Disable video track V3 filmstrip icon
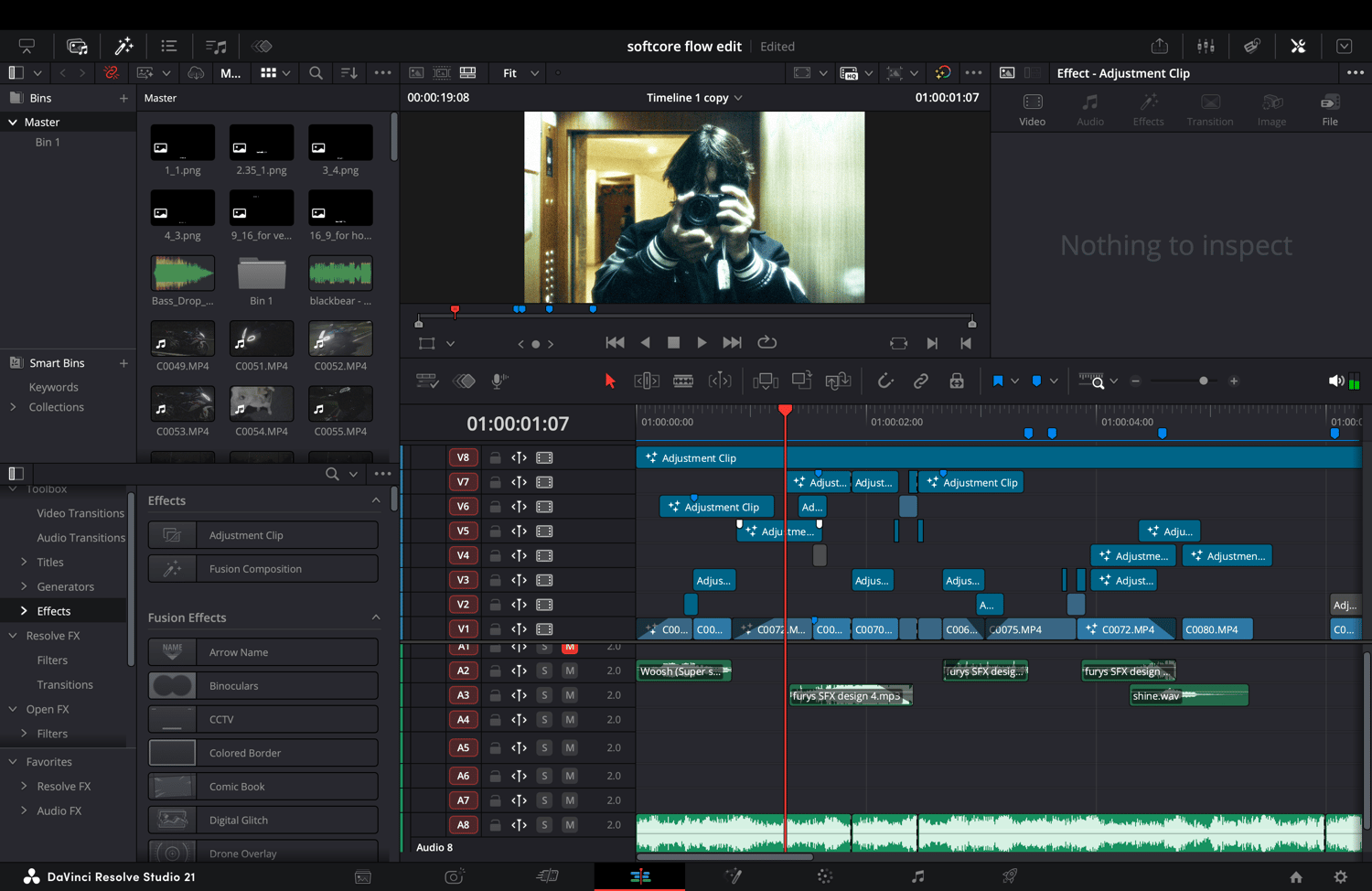 544,580
